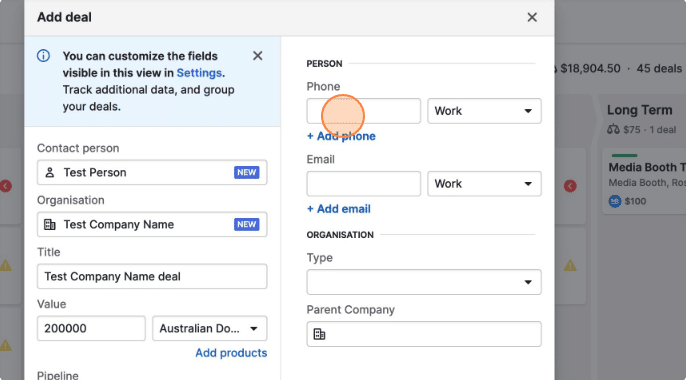This screenshot has height=380, width=686.
Task: Click the Title field with Test Company Name deal
Action: click(x=152, y=276)
